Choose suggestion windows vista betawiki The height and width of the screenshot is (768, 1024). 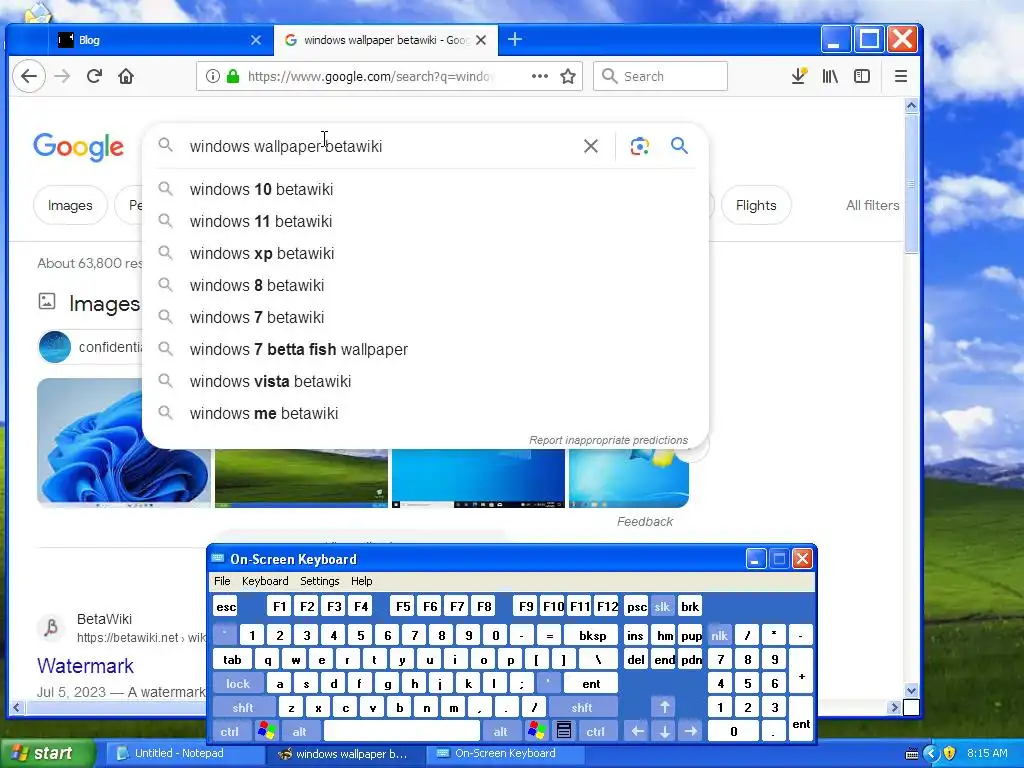coord(424,381)
